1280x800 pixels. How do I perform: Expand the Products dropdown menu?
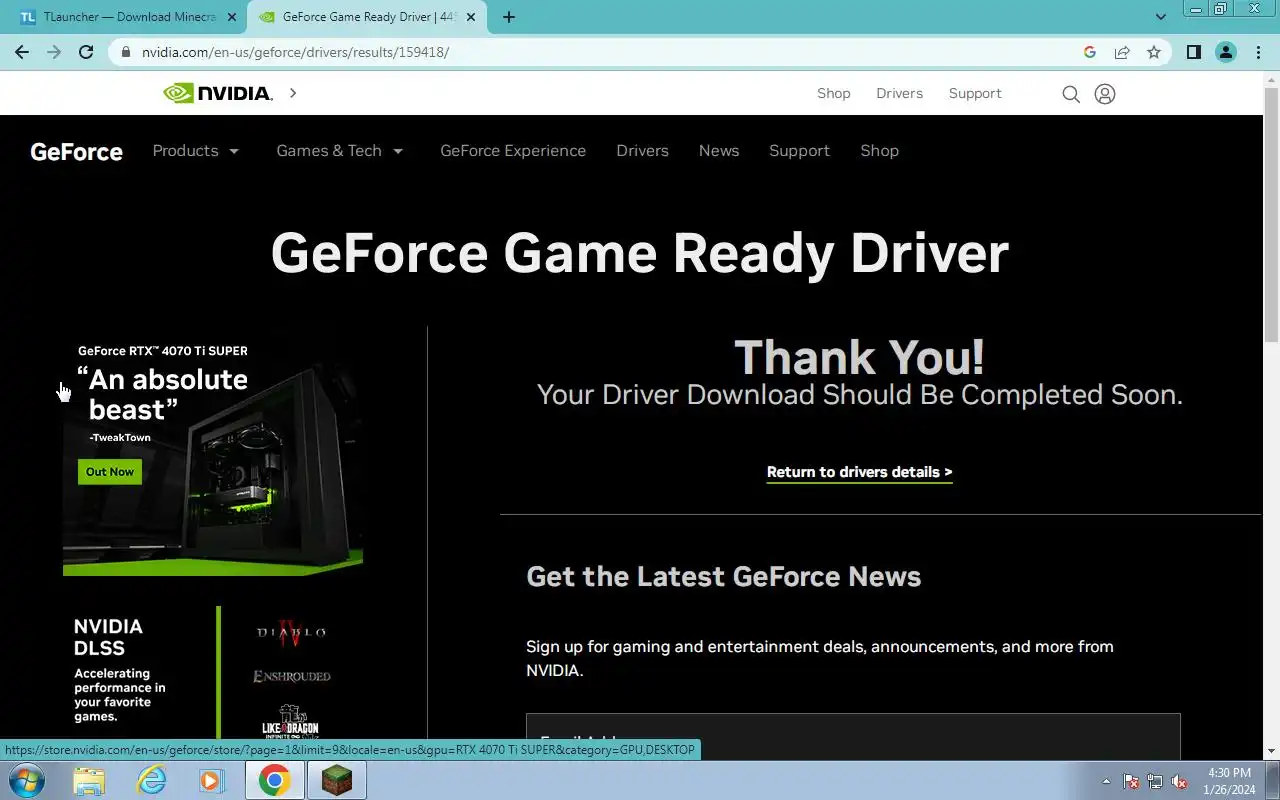196,151
